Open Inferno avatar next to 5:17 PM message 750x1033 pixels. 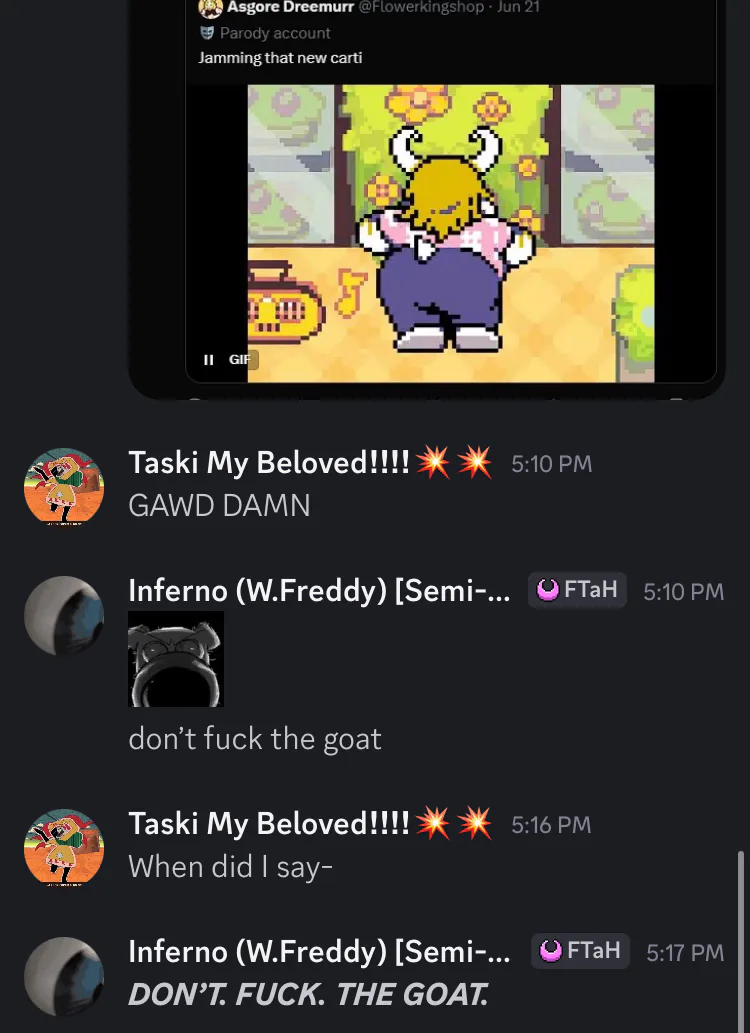point(64,976)
